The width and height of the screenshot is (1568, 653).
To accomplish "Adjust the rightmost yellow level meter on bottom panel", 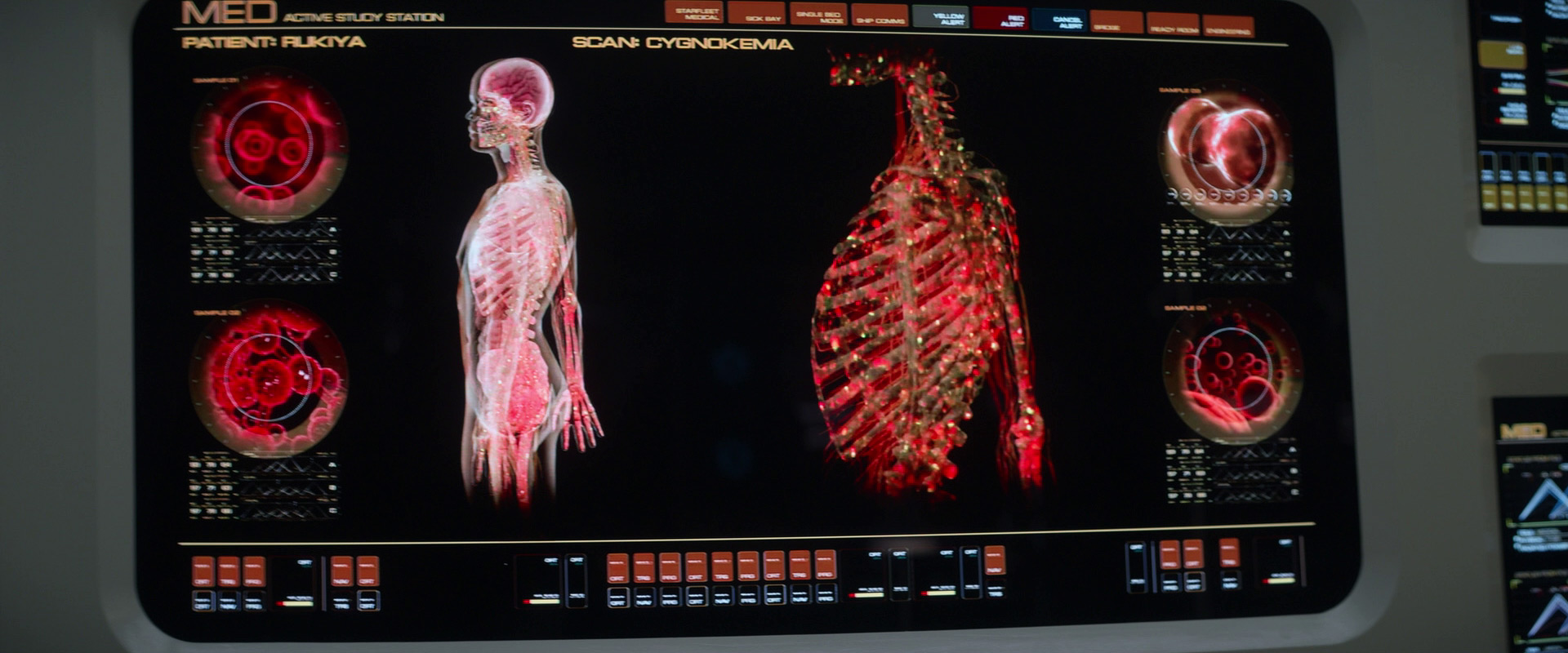I will pyautogui.click(x=1280, y=580).
